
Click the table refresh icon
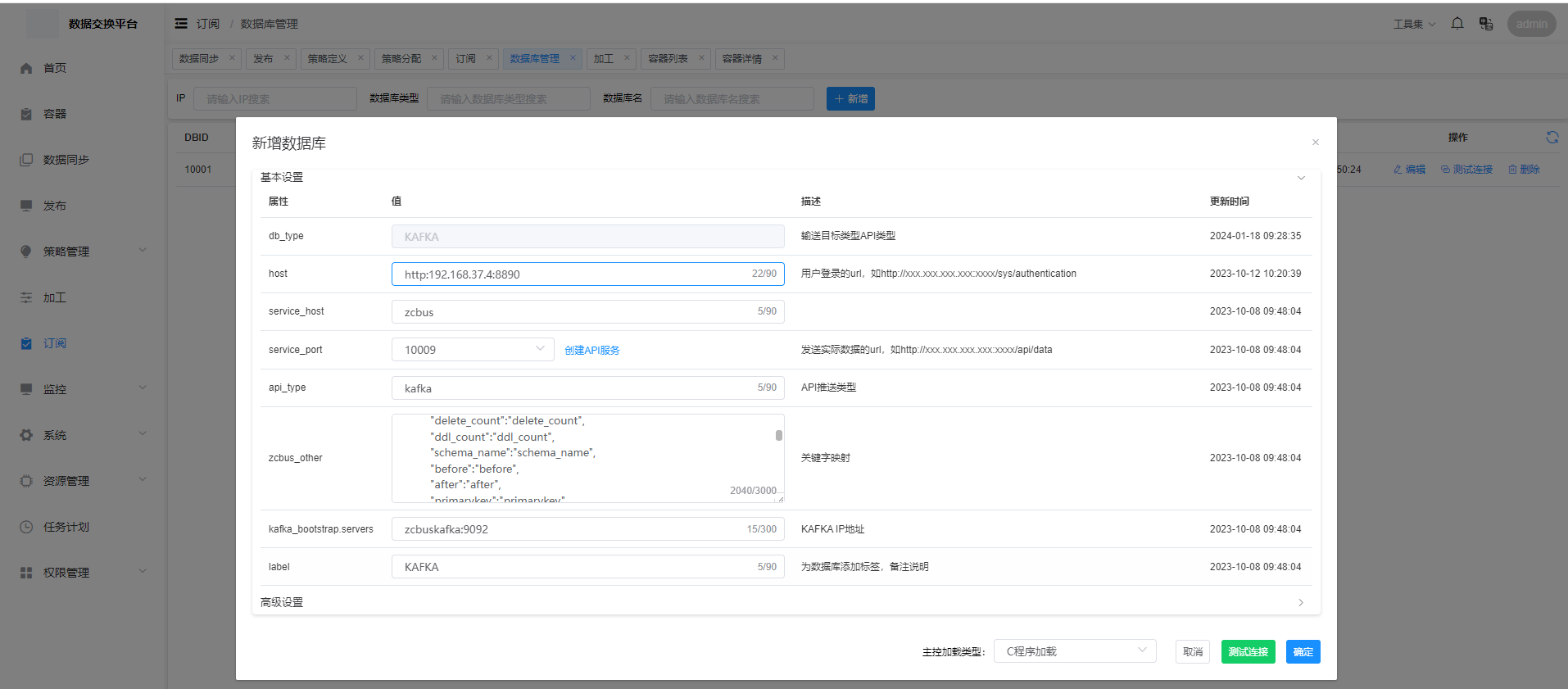pyautogui.click(x=1552, y=138)
